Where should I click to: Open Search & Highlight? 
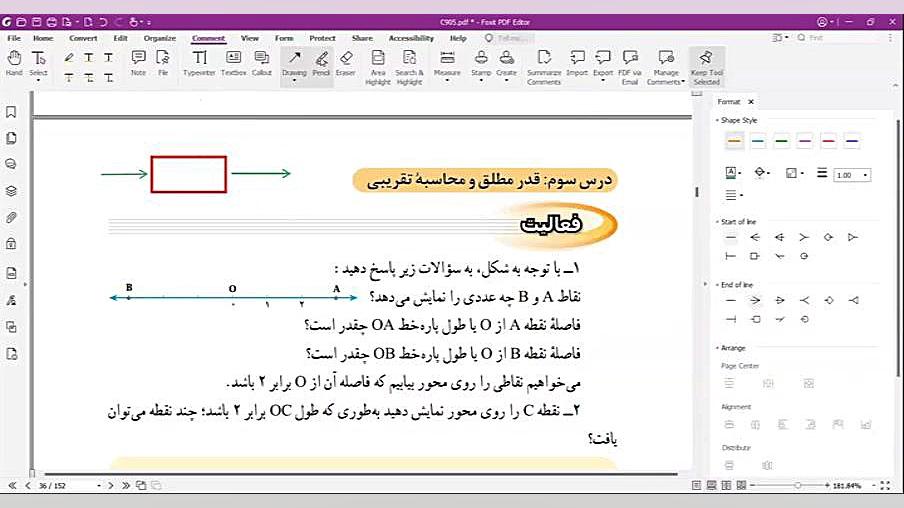(x=409, y=67)
